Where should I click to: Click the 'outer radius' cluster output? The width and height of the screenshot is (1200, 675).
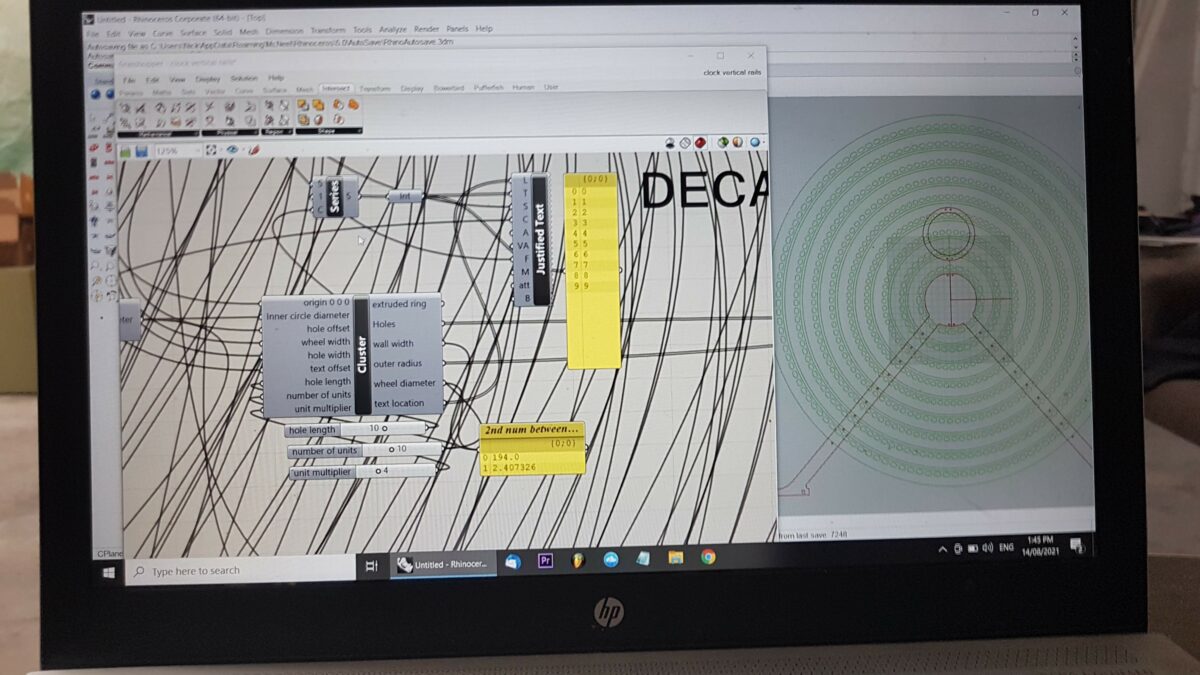pos(397,364)
